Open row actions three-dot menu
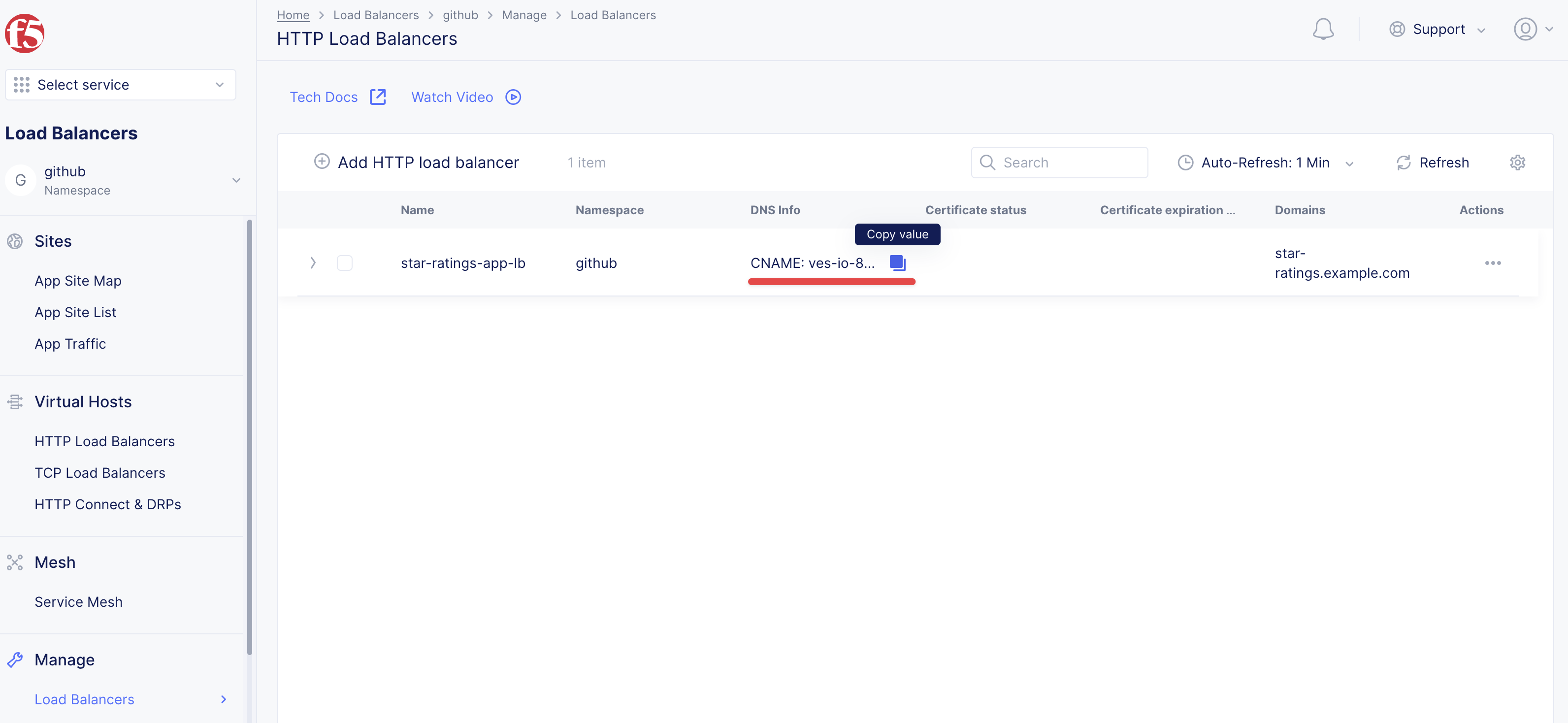 (1493, 263)
